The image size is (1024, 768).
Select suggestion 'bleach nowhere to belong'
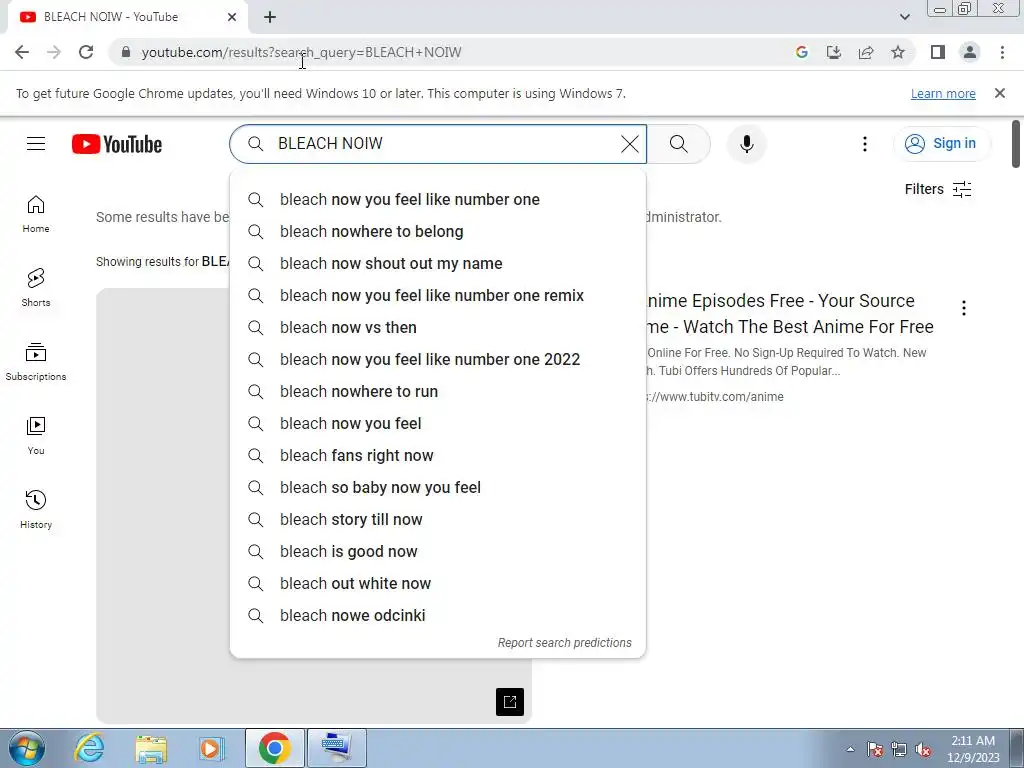tap(438, 232)
